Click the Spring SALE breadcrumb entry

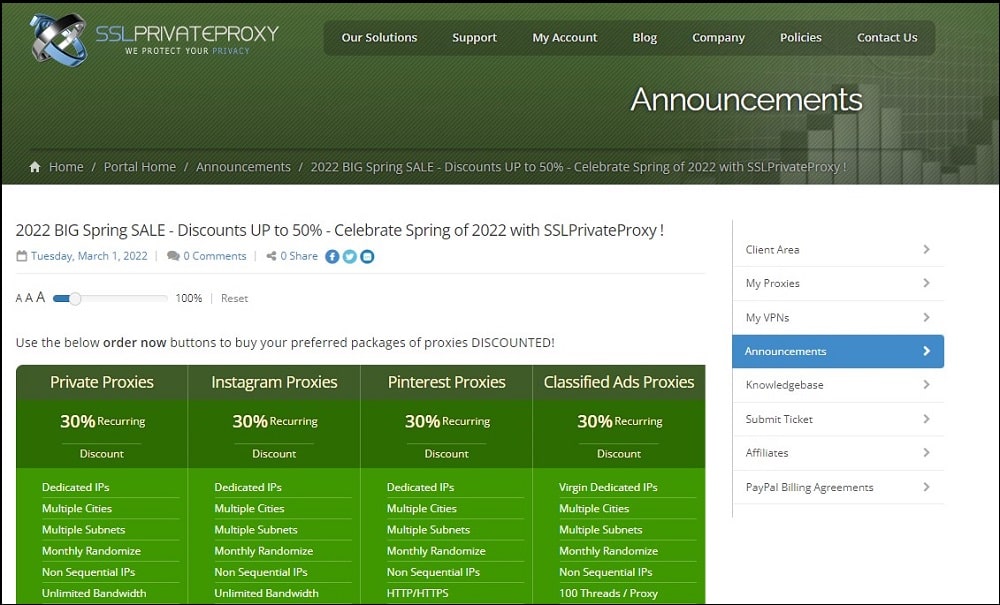[x=578, y=167]
